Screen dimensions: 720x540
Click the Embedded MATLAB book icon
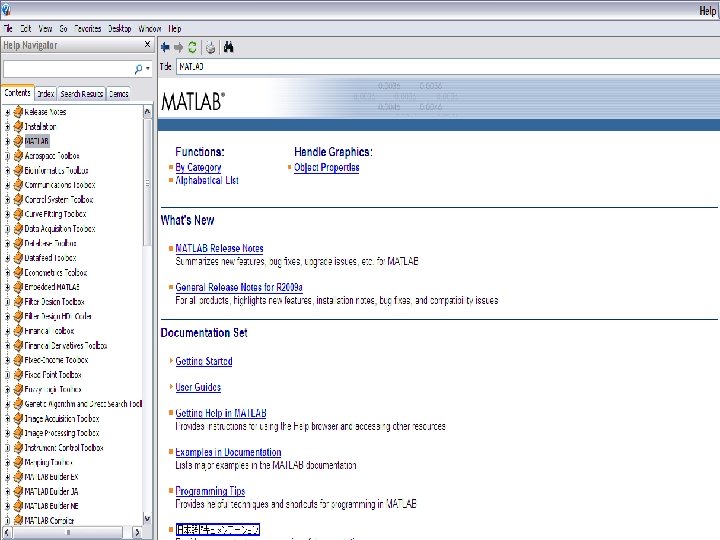pos(18,287)
